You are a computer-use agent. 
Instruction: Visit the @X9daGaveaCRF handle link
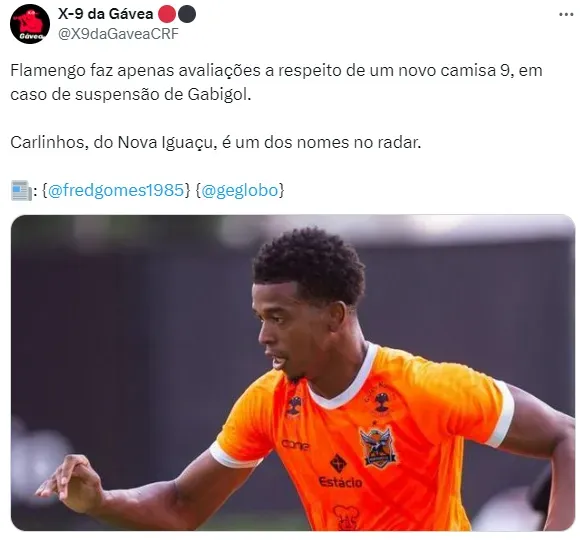point(118,34)
